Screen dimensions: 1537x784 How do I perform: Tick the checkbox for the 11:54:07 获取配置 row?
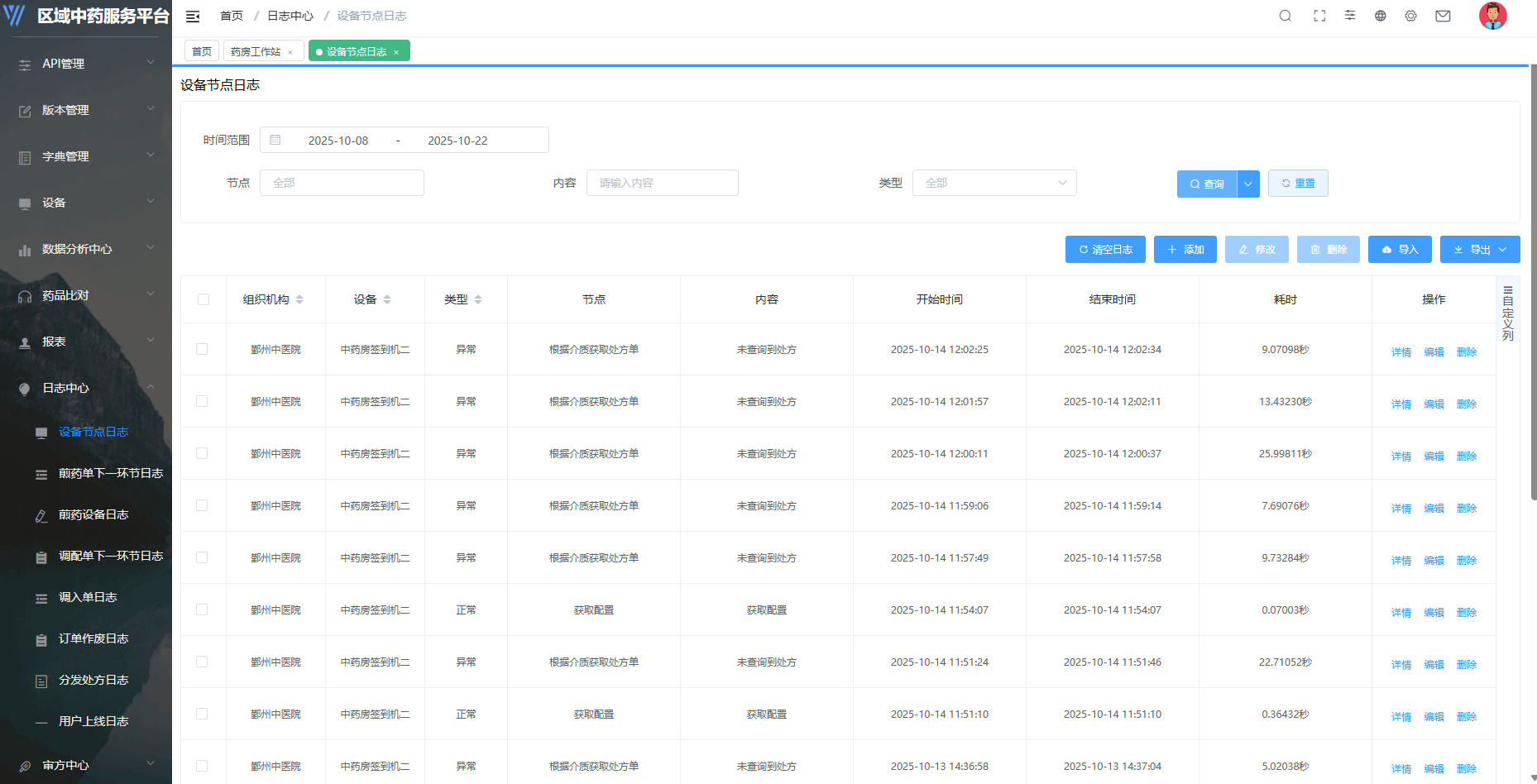202,610
